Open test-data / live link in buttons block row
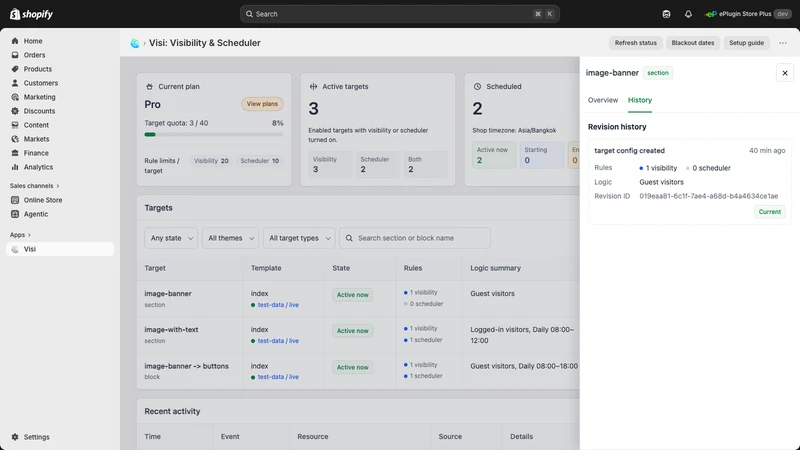Viewport: 800px width, 450px height. (278, 377)
